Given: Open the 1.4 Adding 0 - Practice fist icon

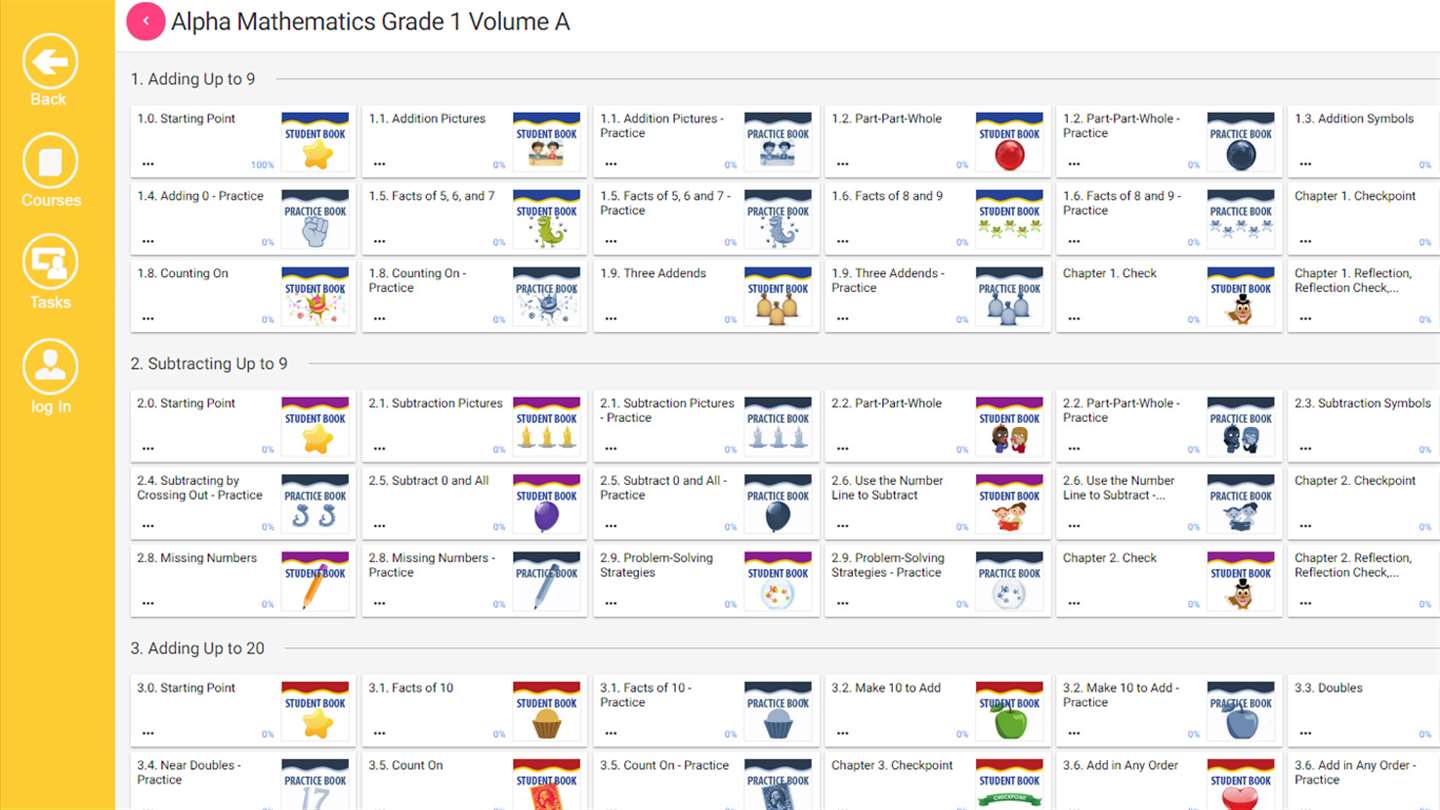Looking at the screenshot, I should click(315, 219).
